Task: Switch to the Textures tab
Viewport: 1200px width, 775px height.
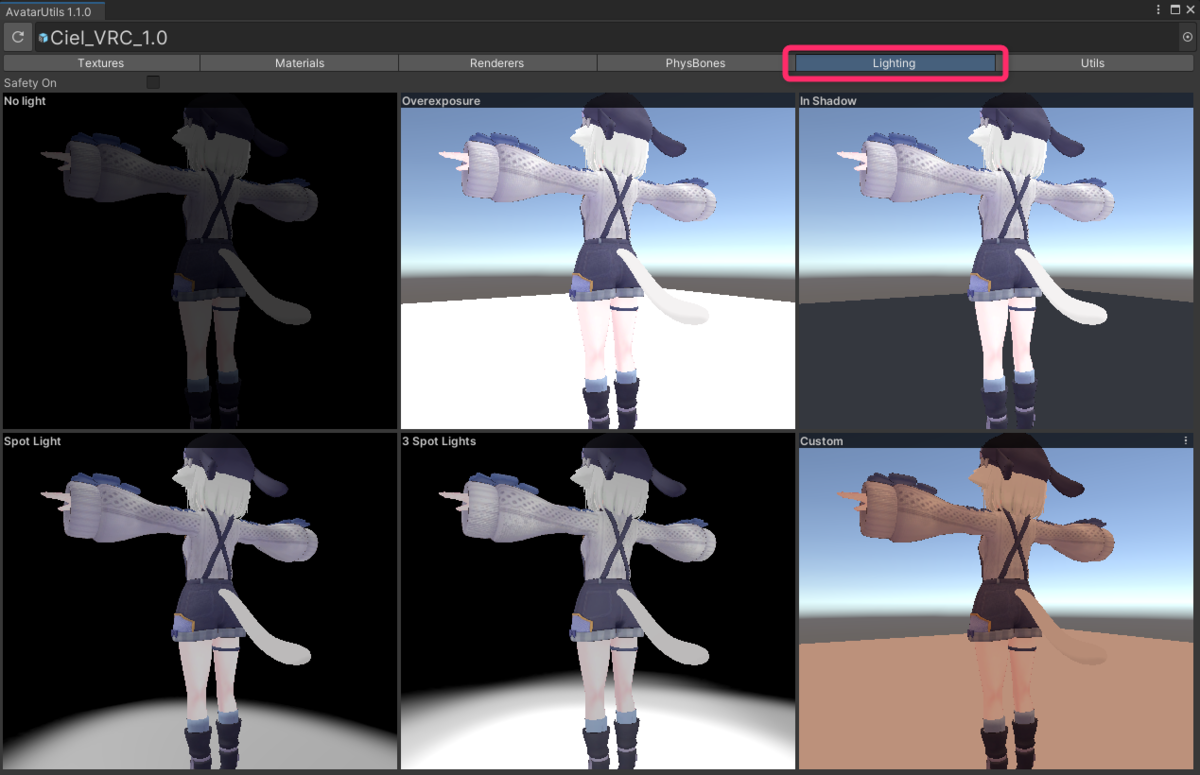Action: (100, 63)
